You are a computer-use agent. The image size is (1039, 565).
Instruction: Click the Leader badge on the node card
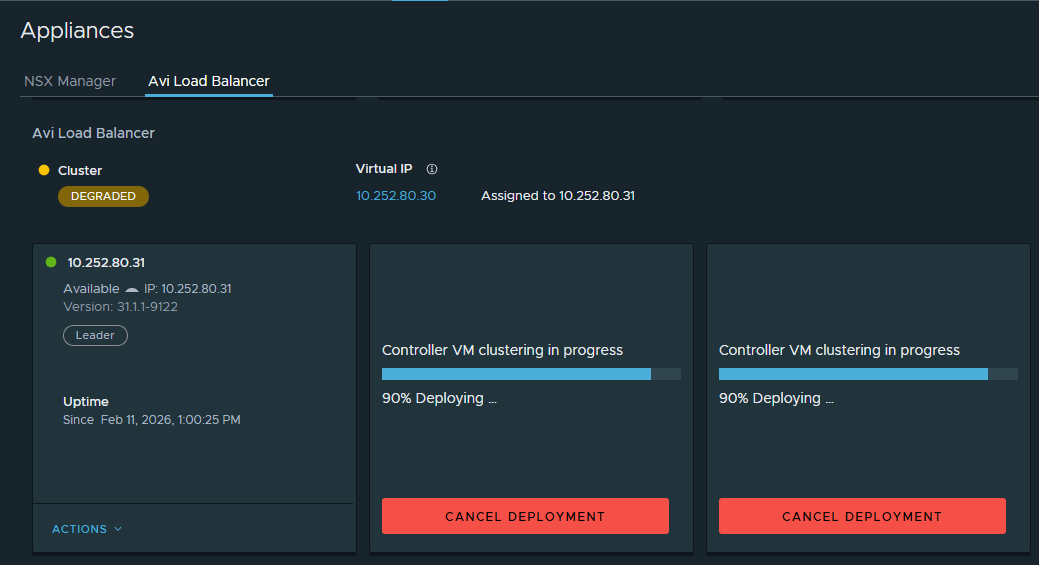(x=95, y=335)
